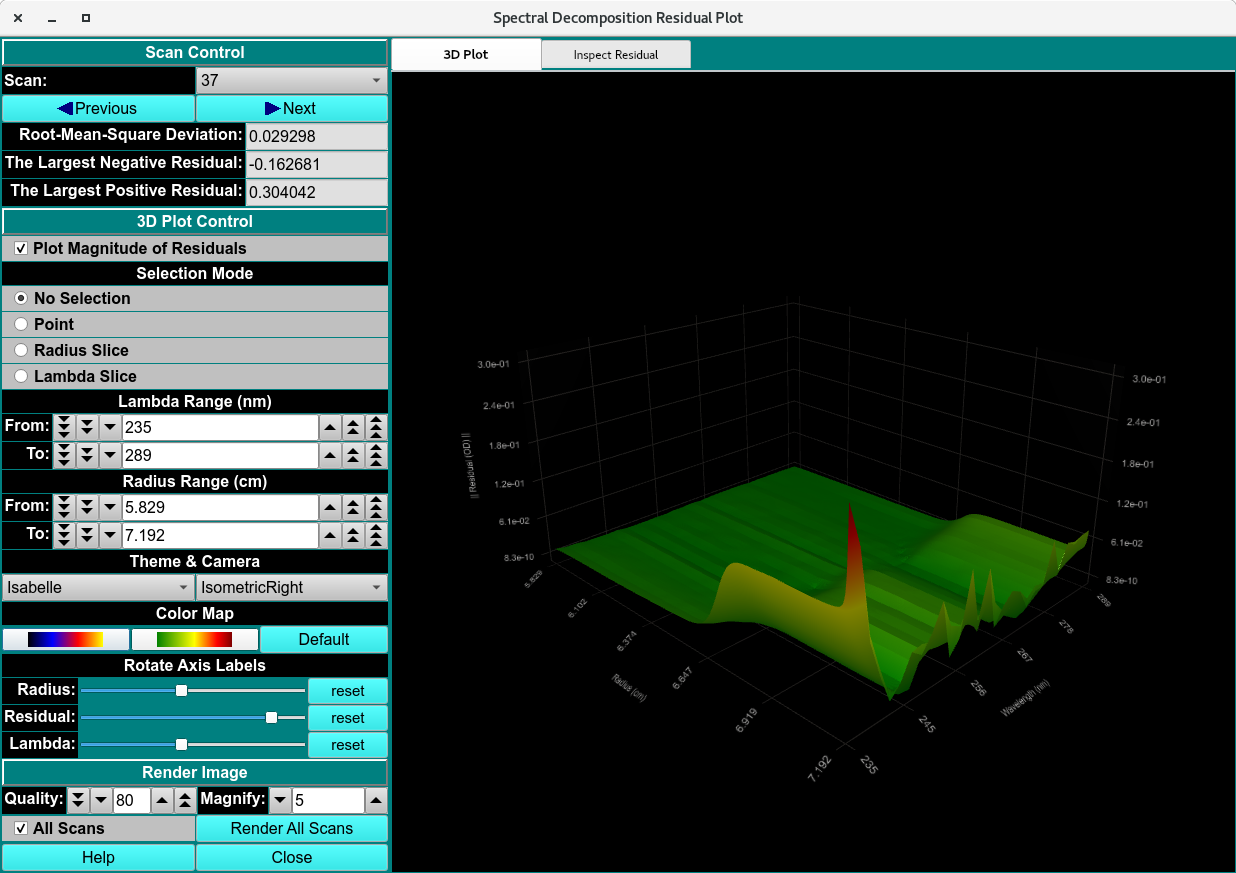Open the Help button
The width and height of the screenshot is (1236, 873).
tap(98, 857)
